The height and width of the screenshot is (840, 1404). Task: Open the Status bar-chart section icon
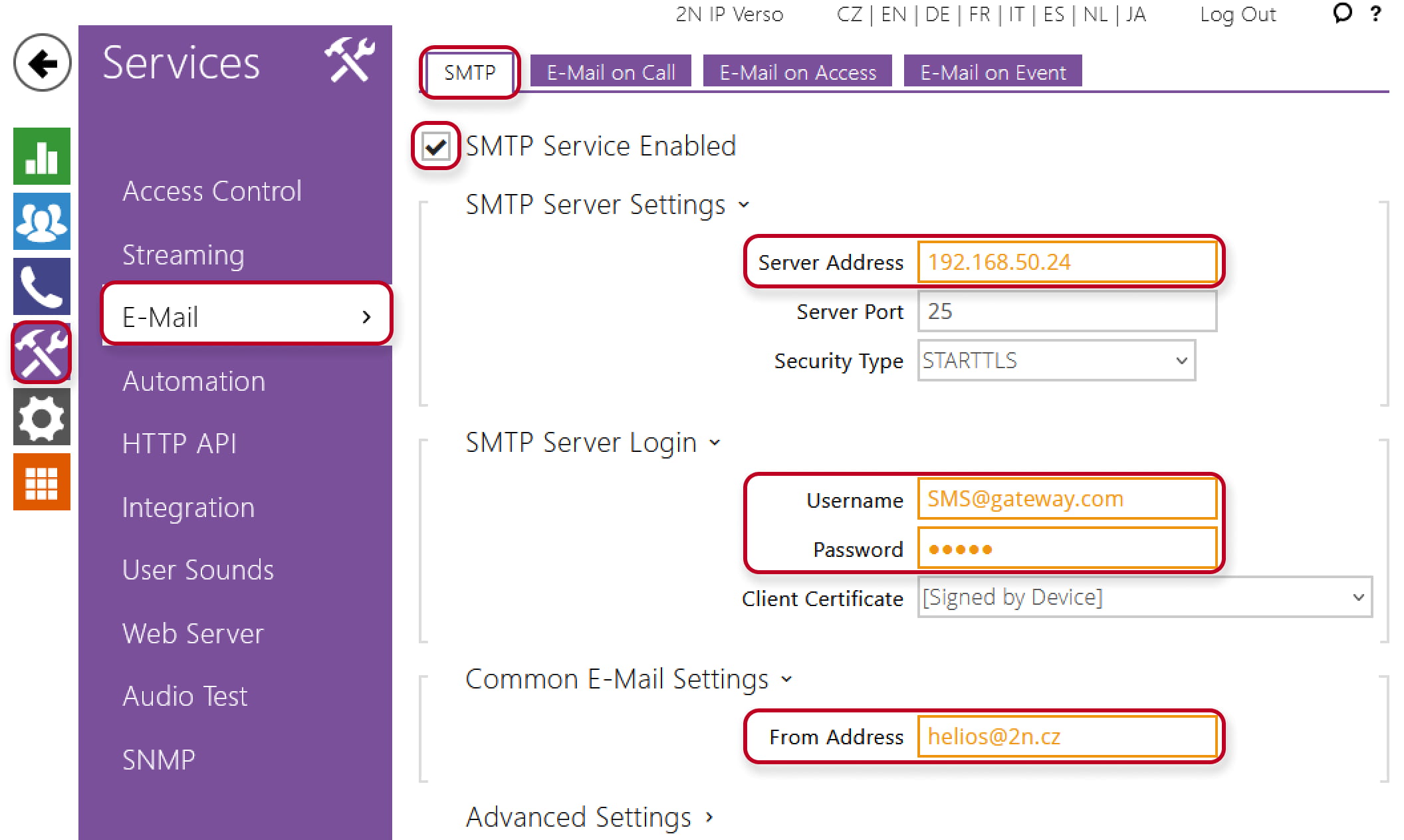[x=42, y=156]
